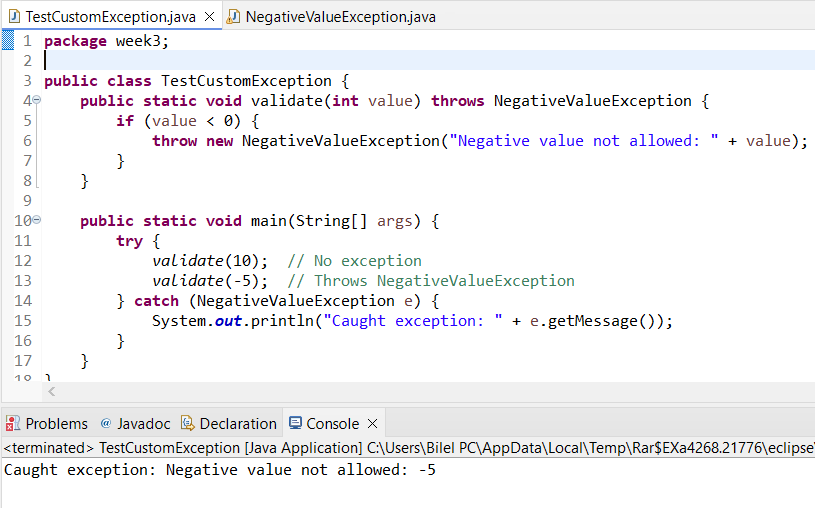Click 'String[]' type on line 10
The image size is (815, 508).
coord(332,221)
